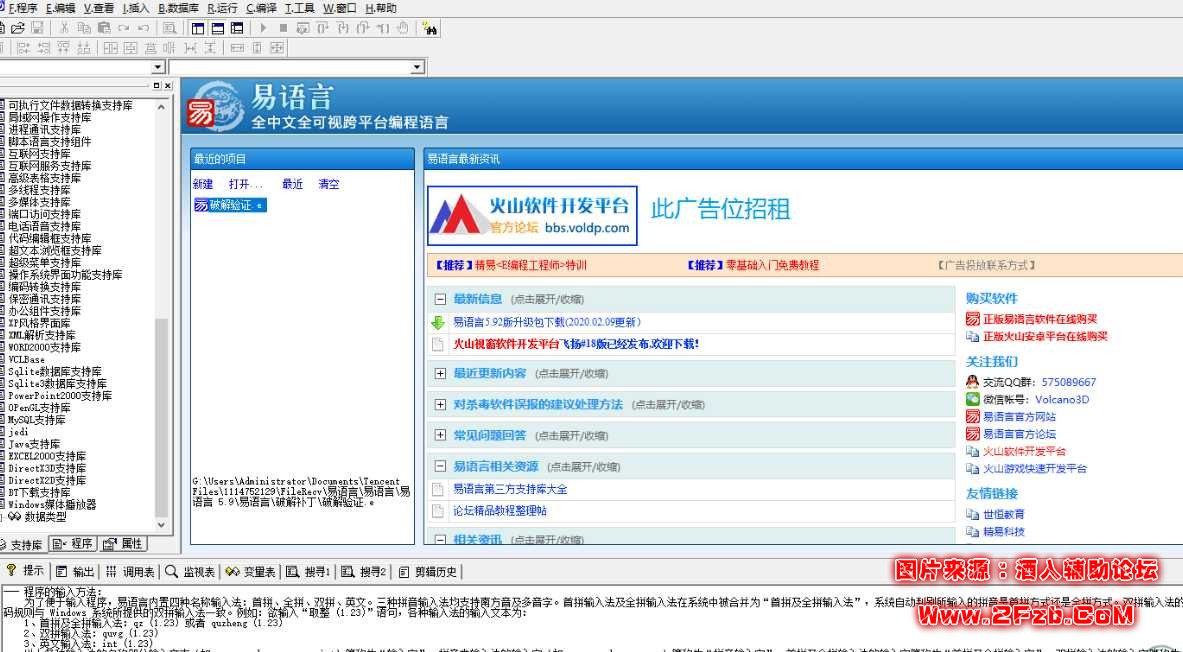The image size is (1183, 652).
Task: Toggle the combined panels layout icon
Action: tap(236, 29)
